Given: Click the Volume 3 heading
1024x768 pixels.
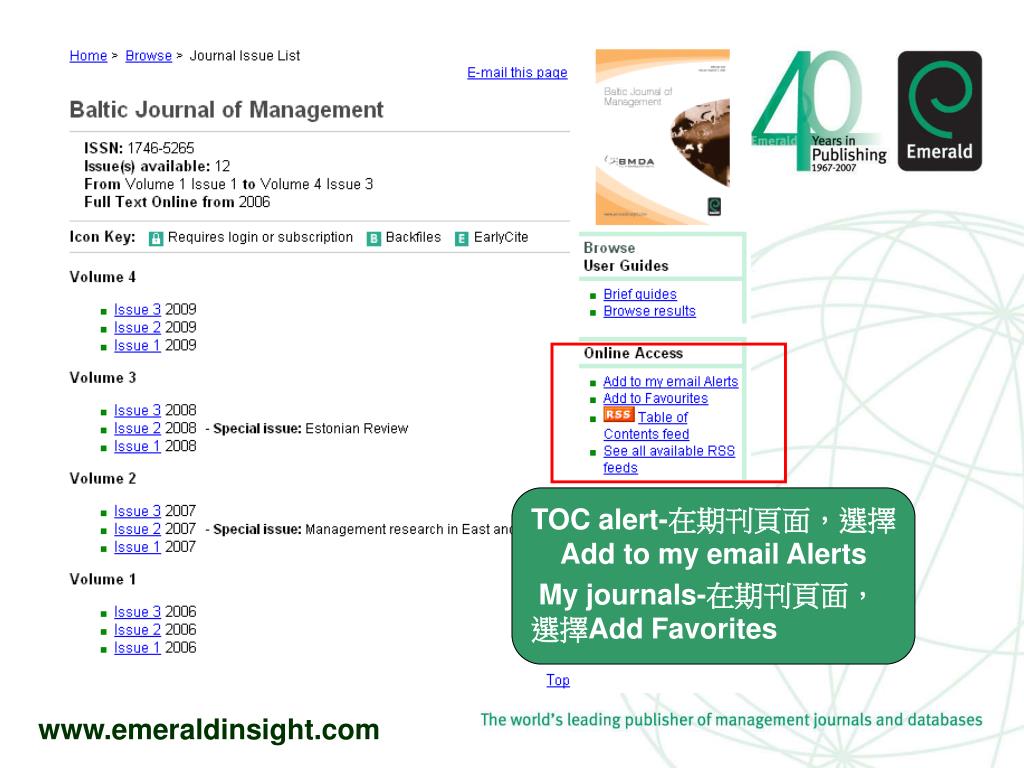Looking at the screenshot, I should (x=103, y=377).
